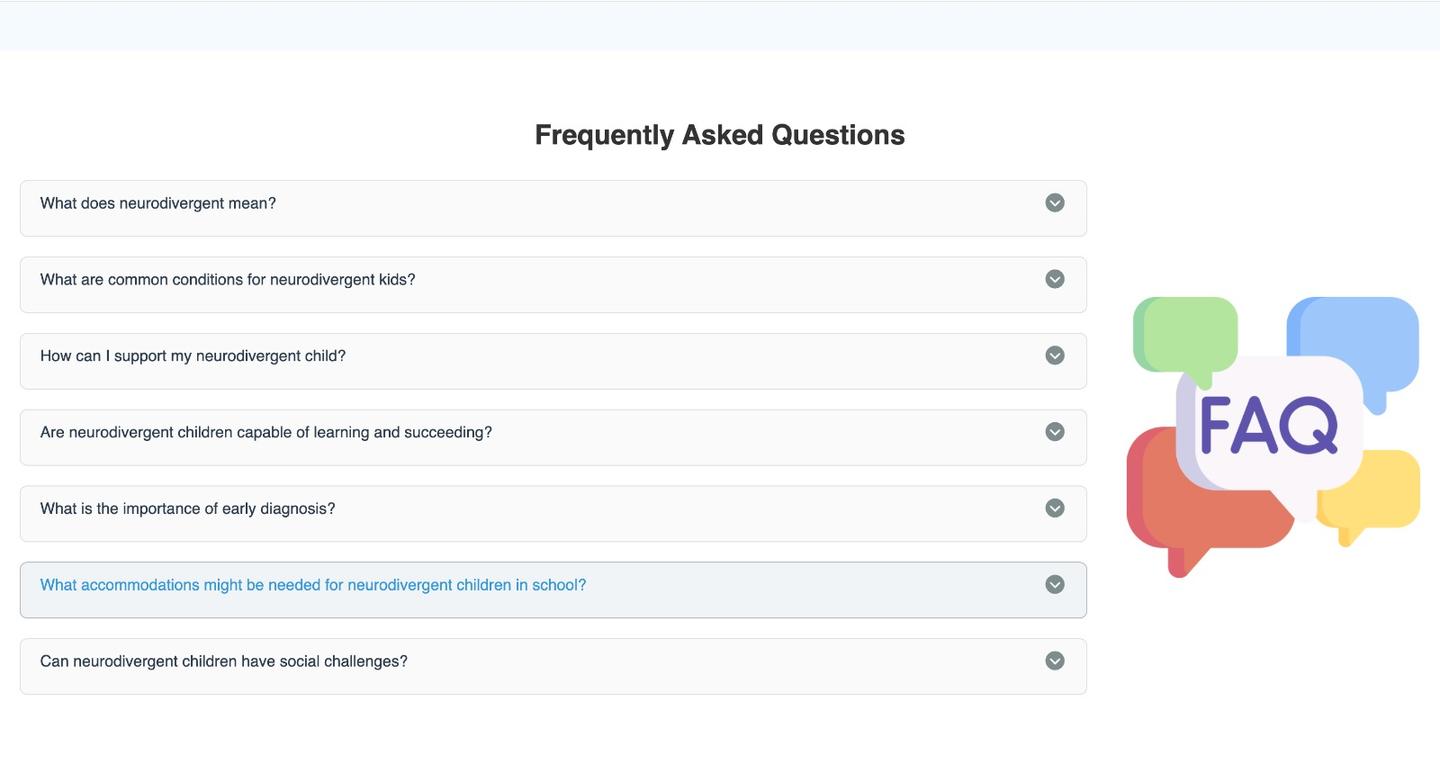Expand chevron for common conditions question
Image resolution: width=1440 pixels, height=783 pixels.
1055,279
